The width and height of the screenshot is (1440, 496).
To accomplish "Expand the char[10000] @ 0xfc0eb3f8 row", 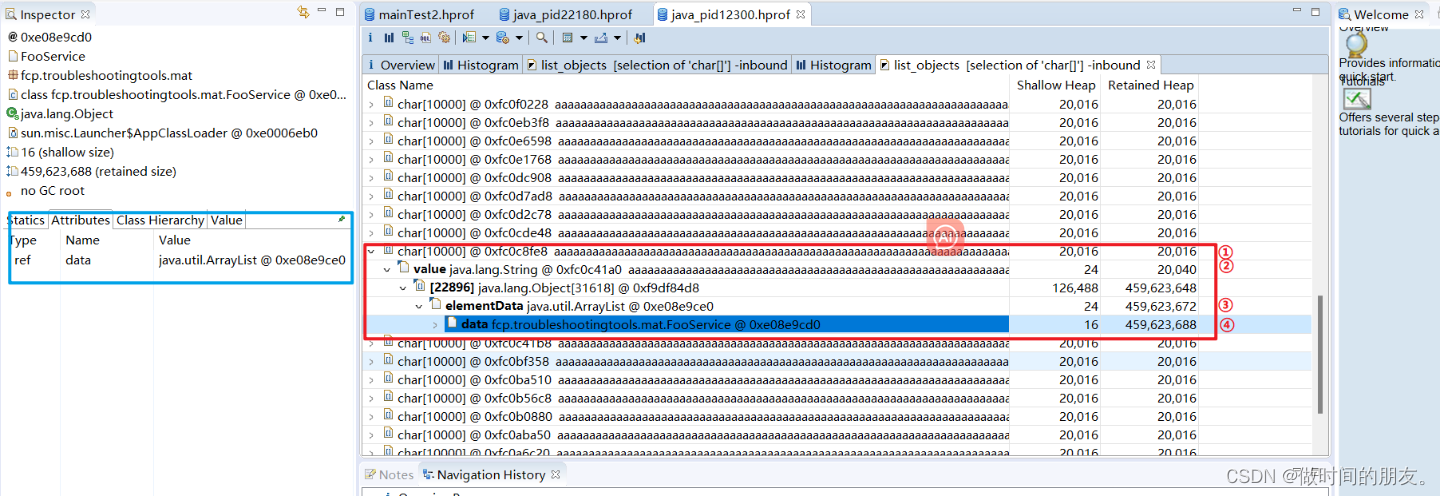I will pyautogui.click(x=372, y=122).
